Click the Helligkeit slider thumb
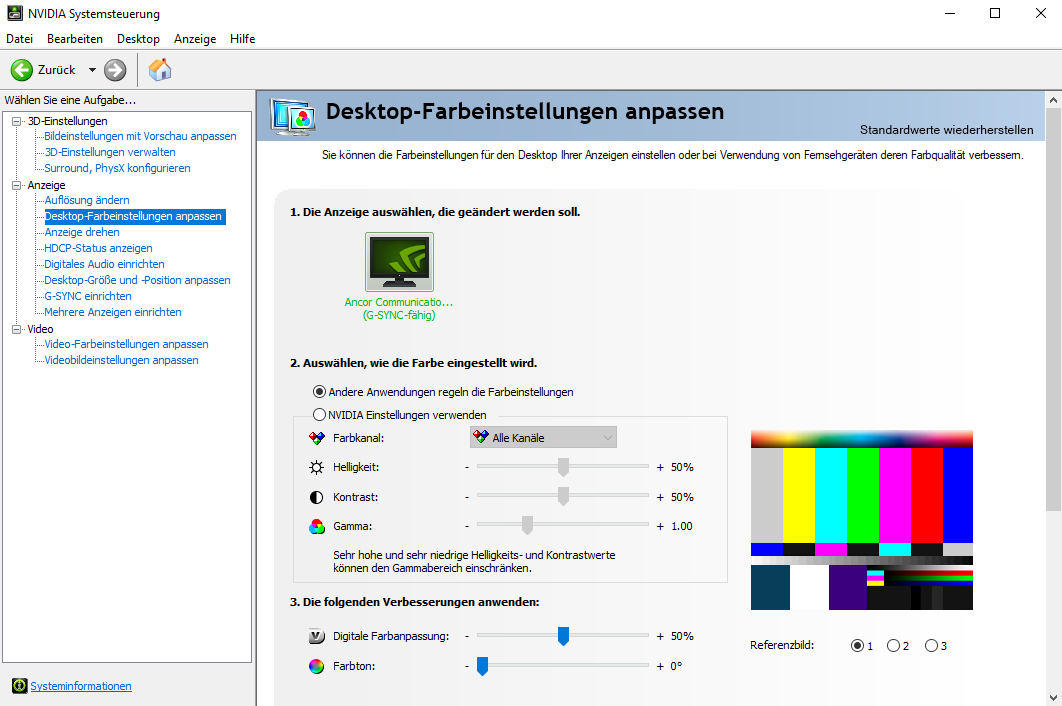Screen dimensions: 1062x706 (563, 467)
